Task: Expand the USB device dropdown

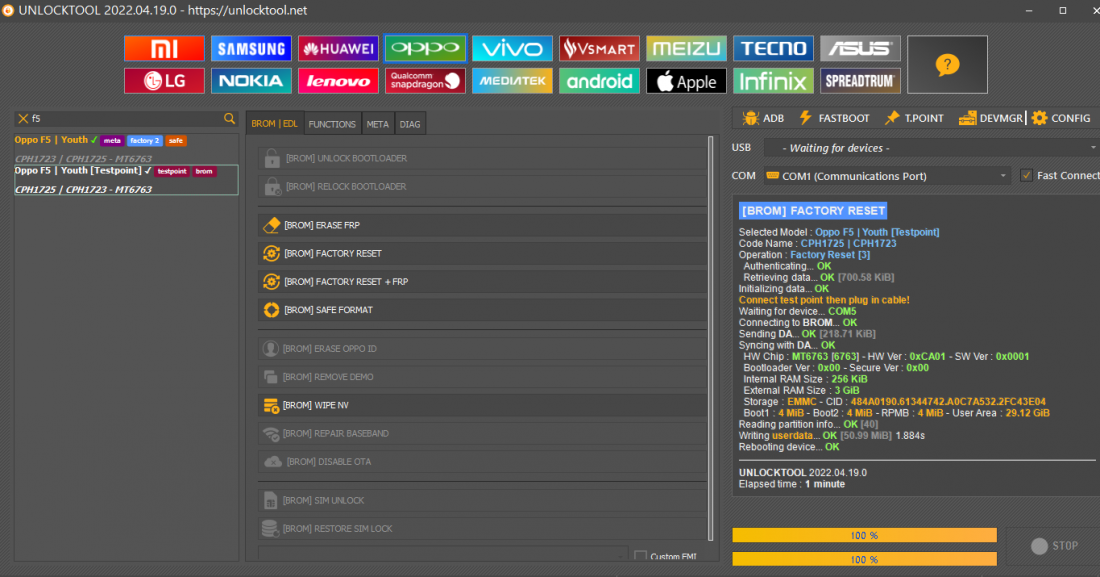Action: coord(931,148)
